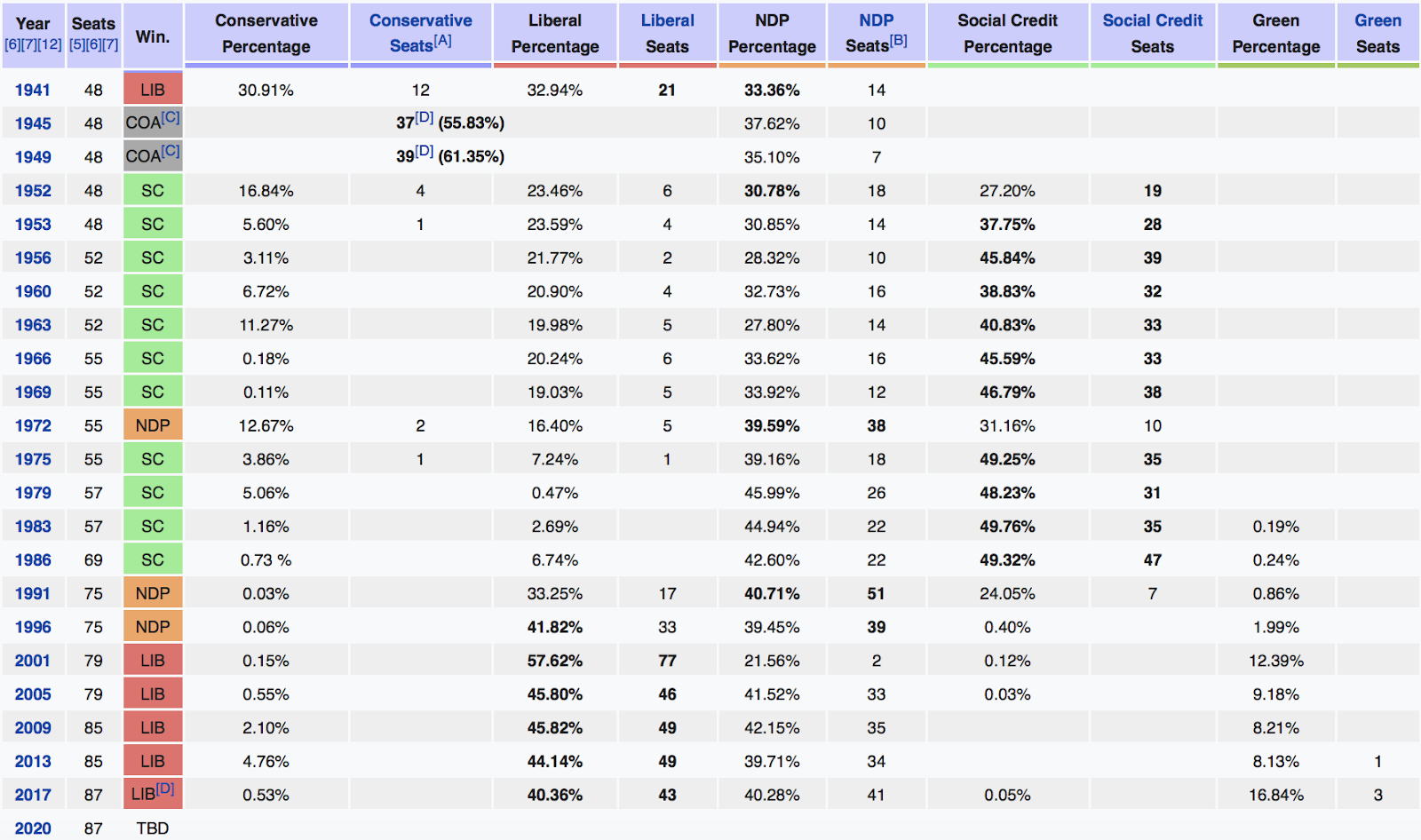Select the 2005 year link
The image size is (1421, 840).
[33, 694]
